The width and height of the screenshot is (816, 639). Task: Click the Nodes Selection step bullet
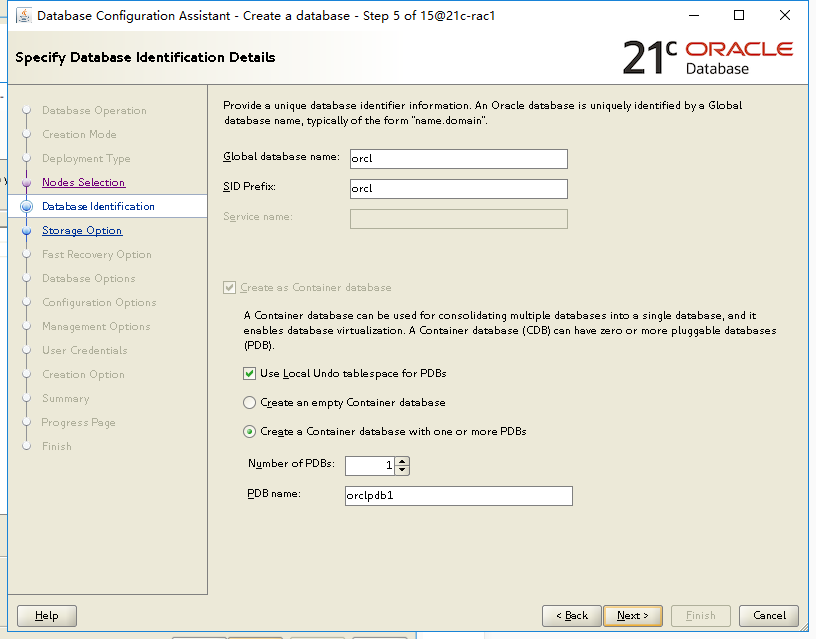[x=27, y=183]
